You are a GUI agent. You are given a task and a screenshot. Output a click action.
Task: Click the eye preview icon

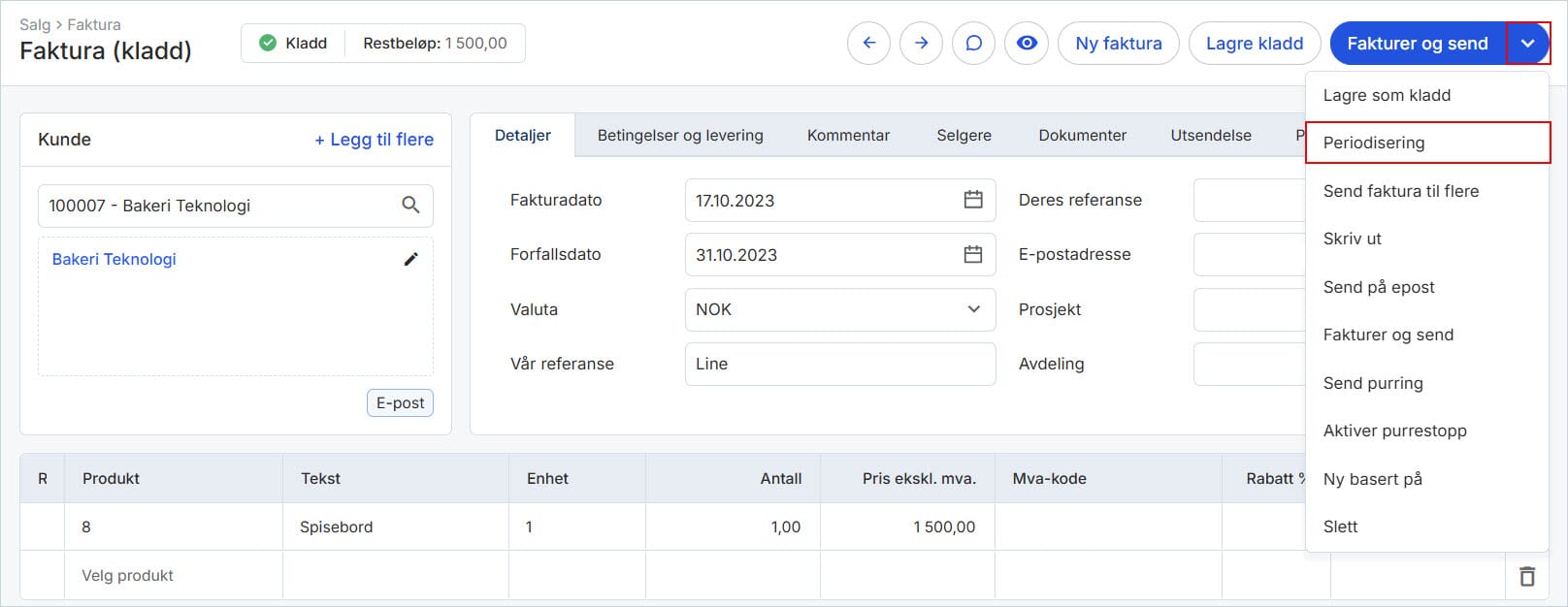tap(1027, 44)
